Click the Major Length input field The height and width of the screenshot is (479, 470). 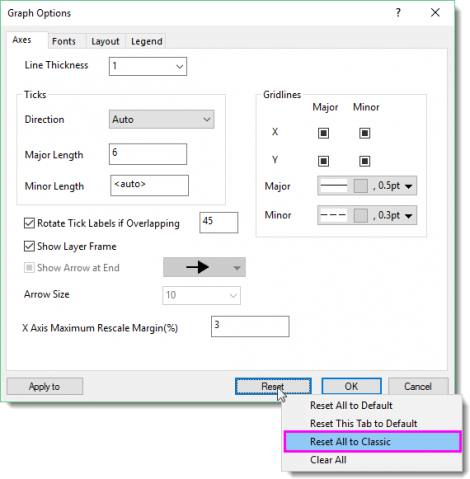point(148,154)
